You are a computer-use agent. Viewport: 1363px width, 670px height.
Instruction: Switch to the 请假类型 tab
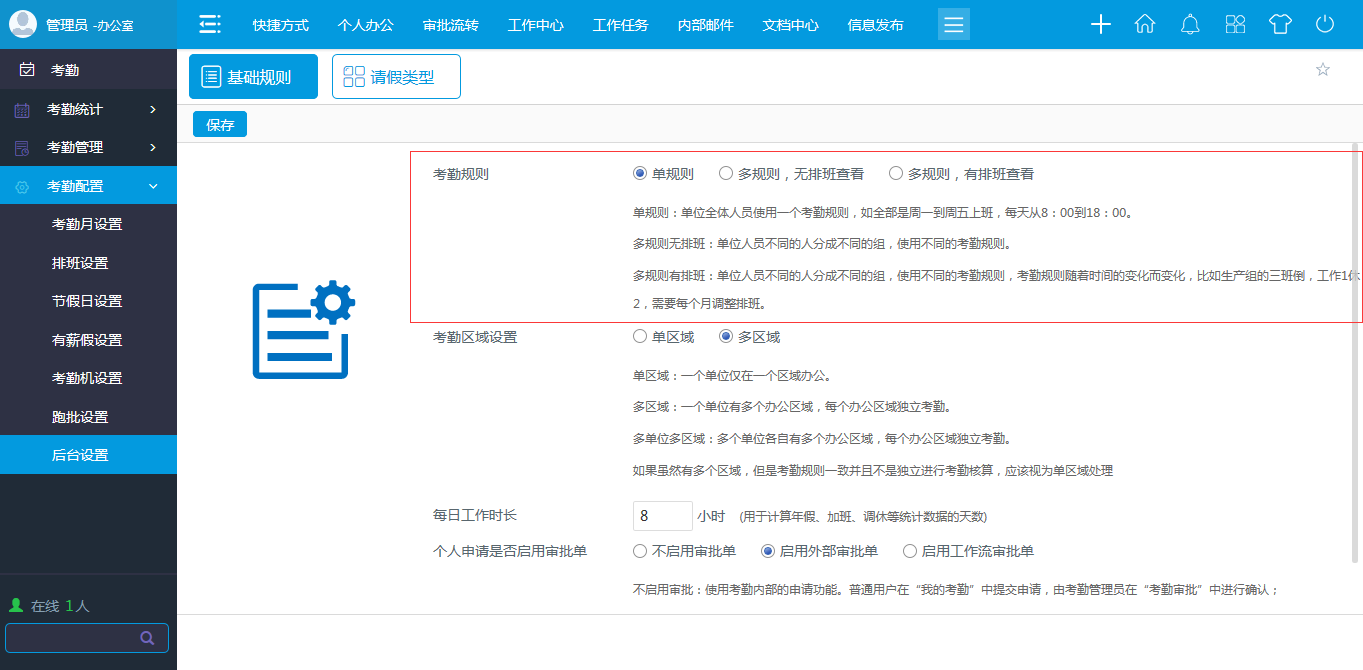coord(396,75)
